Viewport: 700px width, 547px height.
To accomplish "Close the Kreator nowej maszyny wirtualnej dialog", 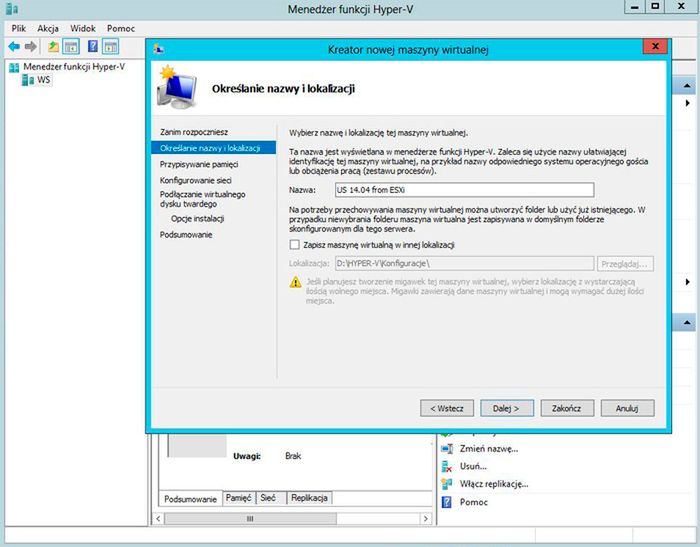I will click(655, 46).
